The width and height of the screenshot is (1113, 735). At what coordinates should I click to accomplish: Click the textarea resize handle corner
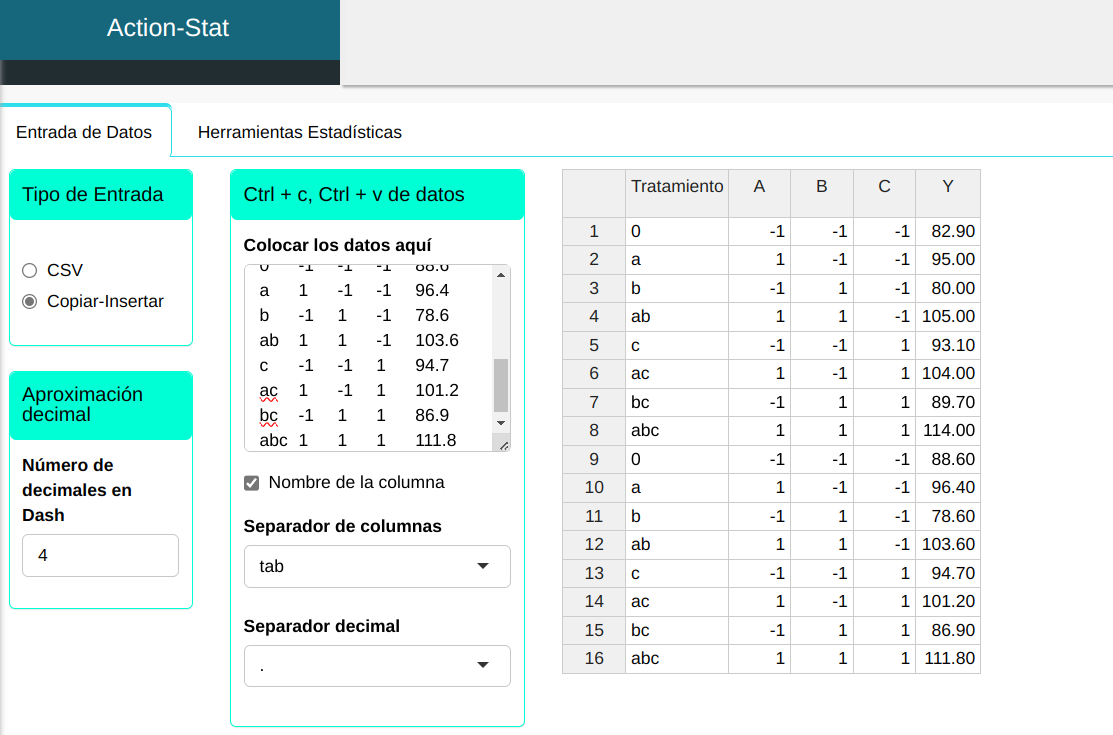point(503,444)
